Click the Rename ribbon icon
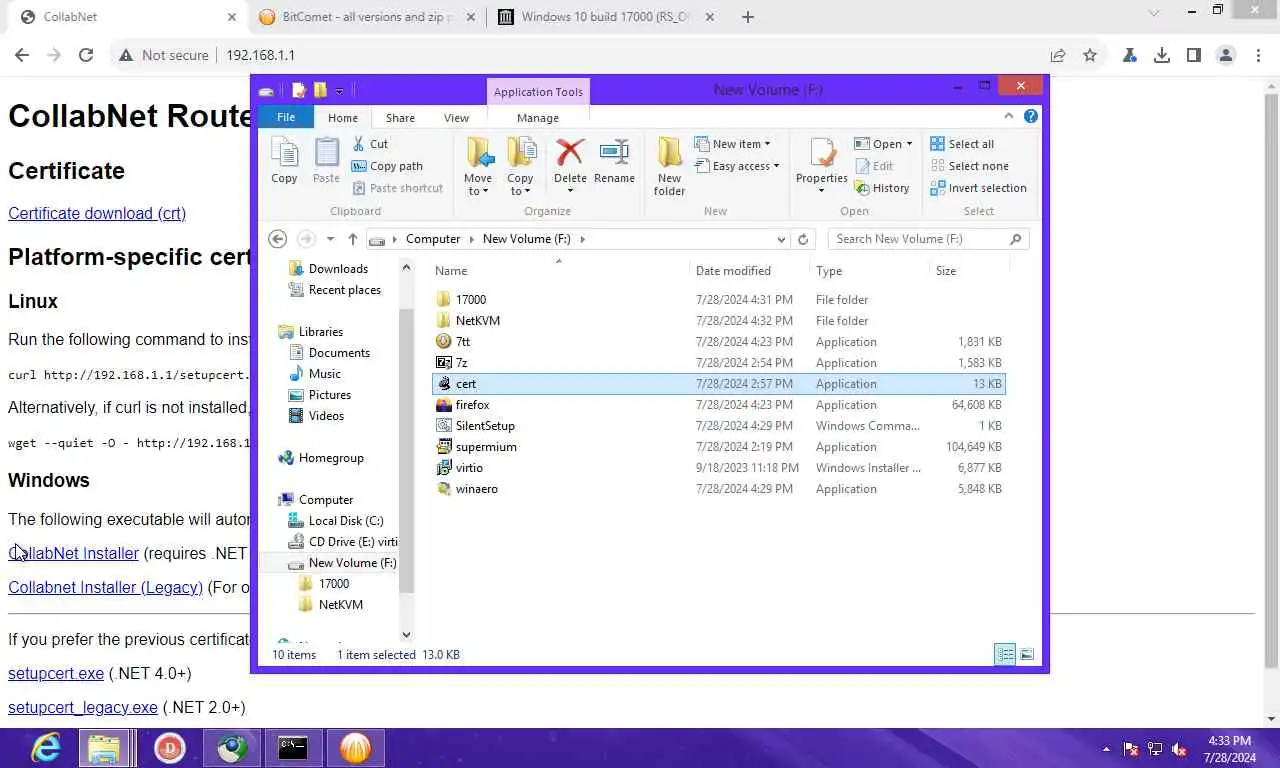This screenshot has width=1280, height=768. (614, 160)
